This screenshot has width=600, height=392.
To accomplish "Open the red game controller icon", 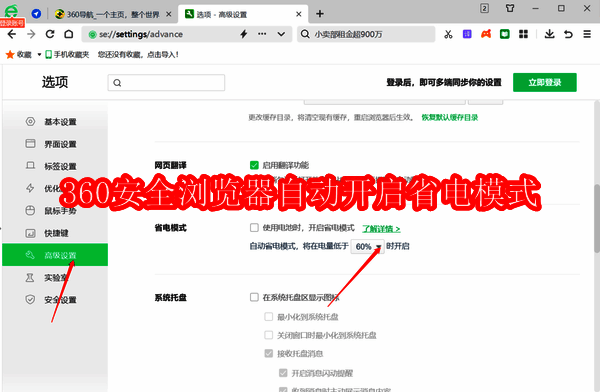I will (x=486, y=34).
